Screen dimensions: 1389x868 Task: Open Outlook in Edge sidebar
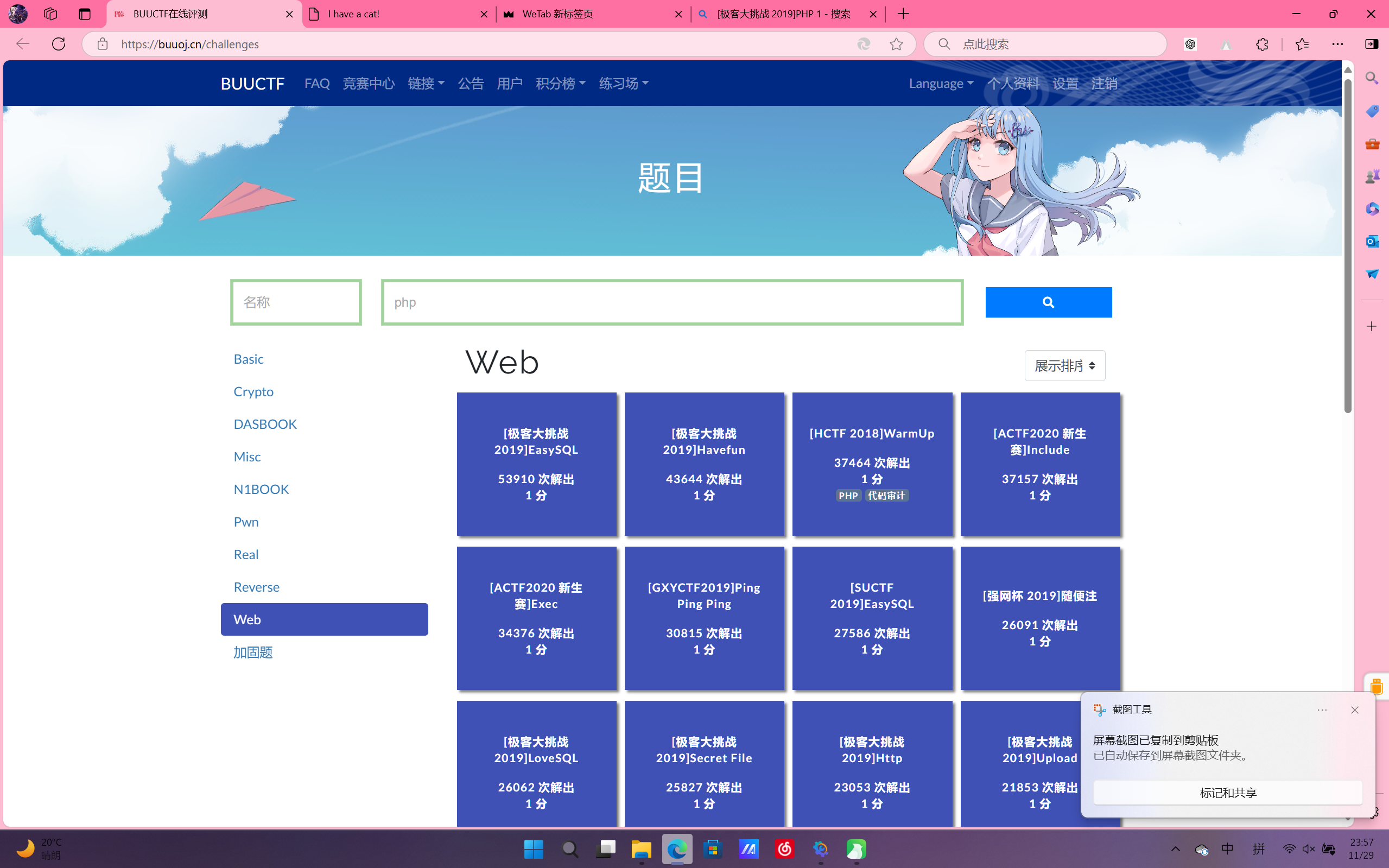(x=1372, y=241)
